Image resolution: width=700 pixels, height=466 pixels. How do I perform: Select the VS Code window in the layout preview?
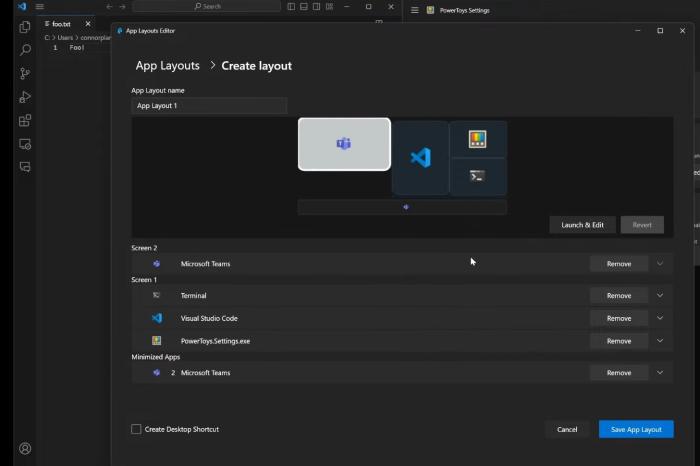tap(421, 158)
